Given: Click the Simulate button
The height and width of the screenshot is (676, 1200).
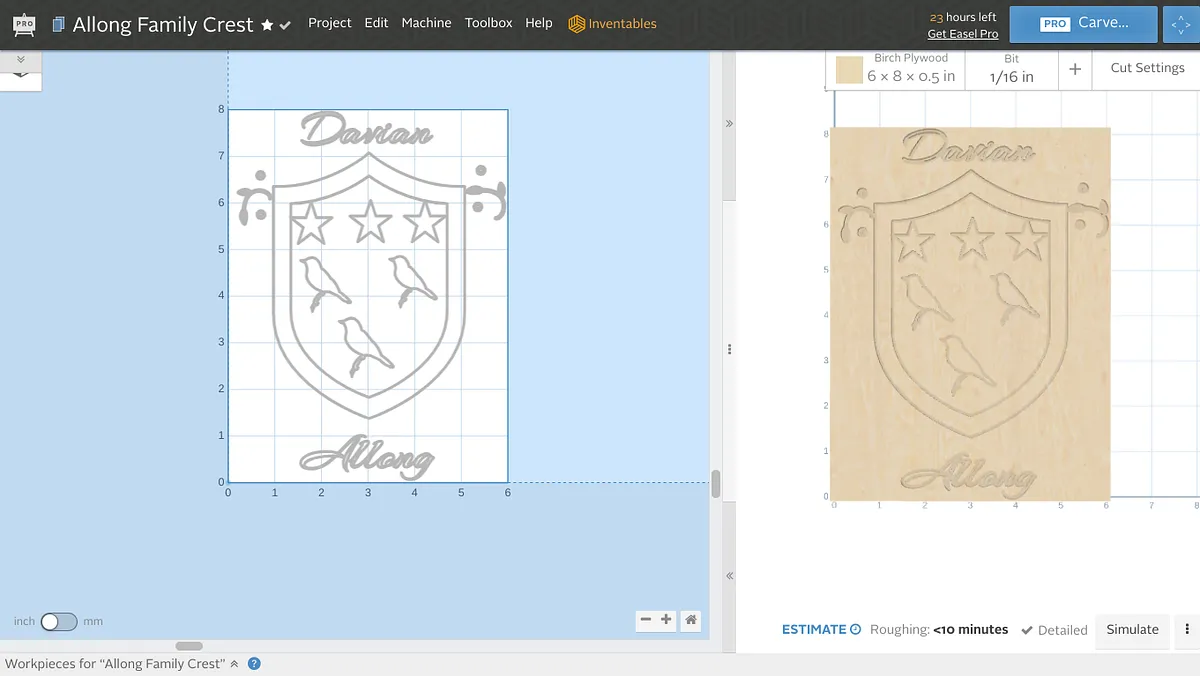Looking at the screenshot, I should click(1132, 629).
